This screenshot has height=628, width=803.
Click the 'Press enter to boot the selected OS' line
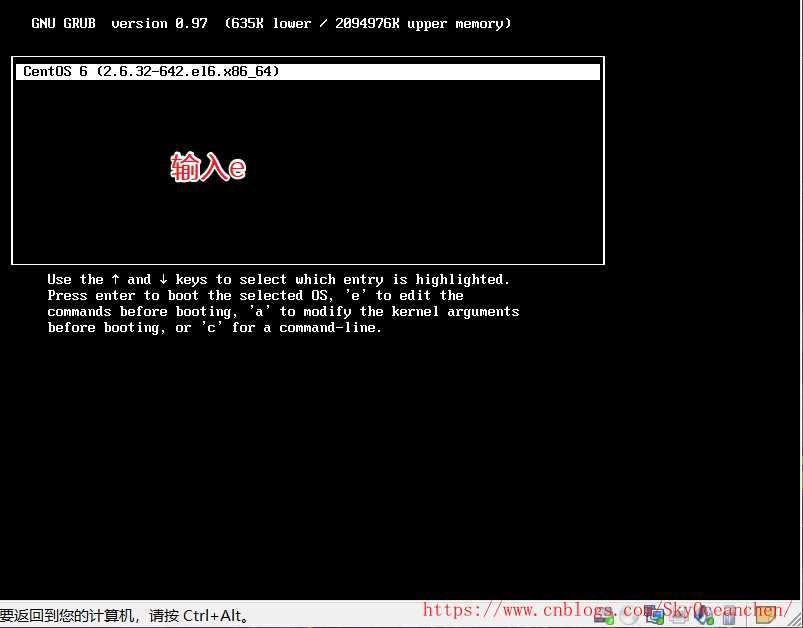[x=256, y=296]
